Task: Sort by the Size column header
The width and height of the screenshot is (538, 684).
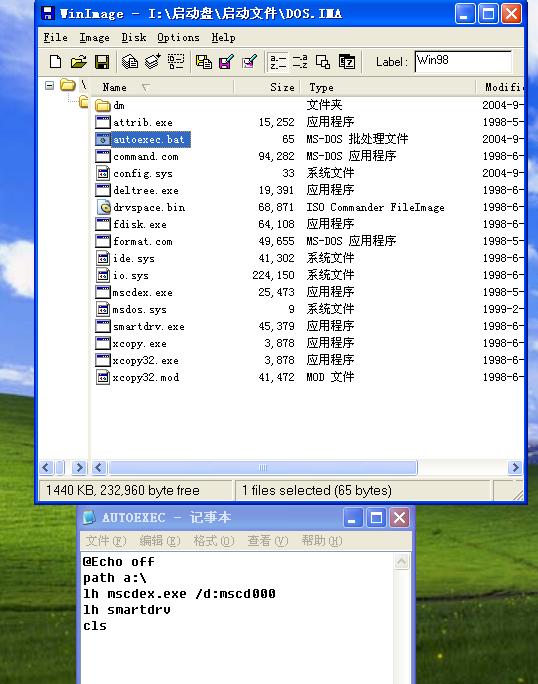Action: [267, 87]
